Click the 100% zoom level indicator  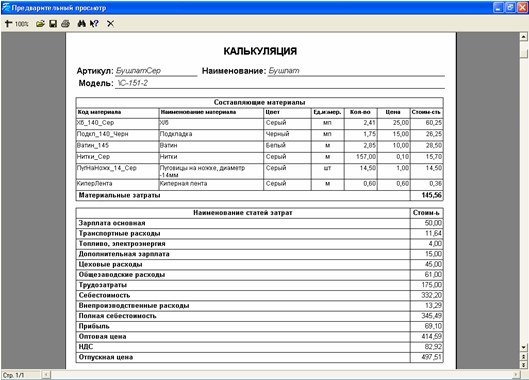click(x=22, y=24)
